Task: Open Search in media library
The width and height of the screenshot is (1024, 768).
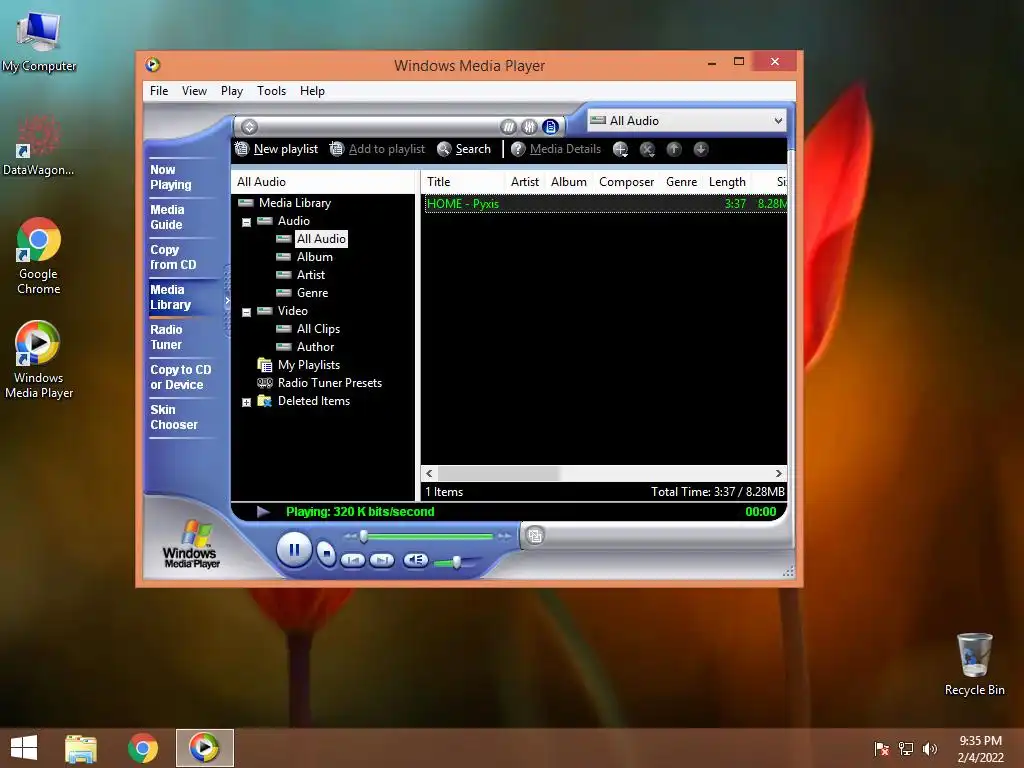Action: 464,149
